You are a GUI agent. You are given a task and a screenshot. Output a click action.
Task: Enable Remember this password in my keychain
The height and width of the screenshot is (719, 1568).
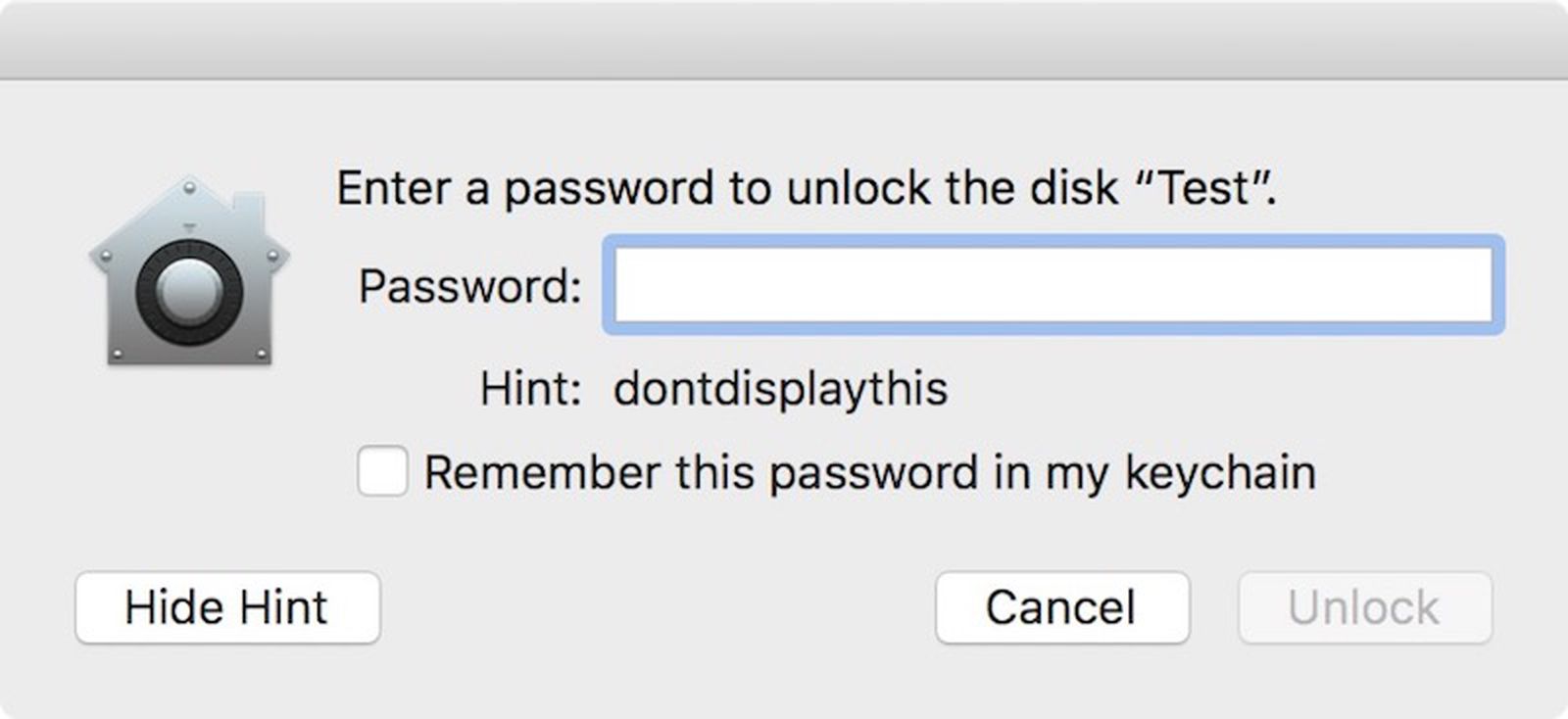[382, 471]
